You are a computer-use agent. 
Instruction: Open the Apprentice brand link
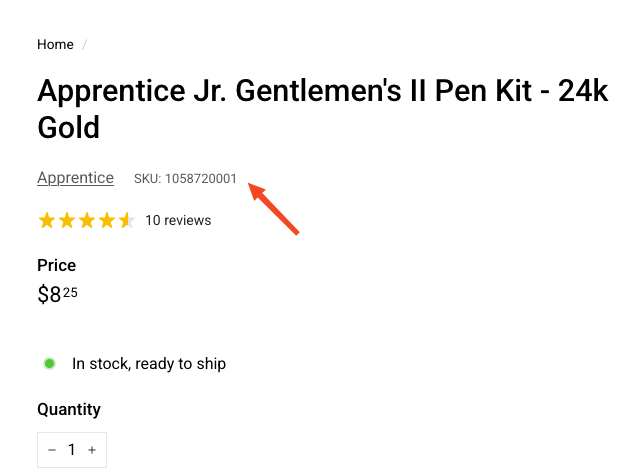pos(75,178)
